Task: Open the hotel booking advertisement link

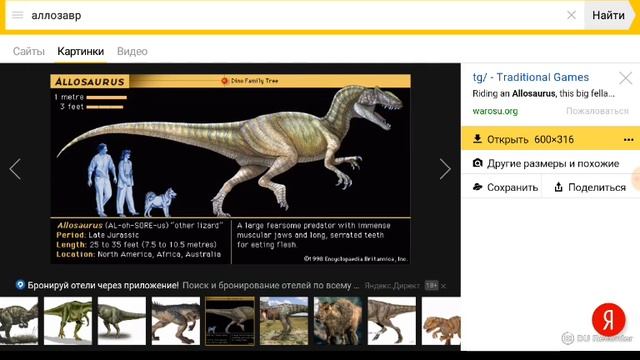Action: [187, 285]
